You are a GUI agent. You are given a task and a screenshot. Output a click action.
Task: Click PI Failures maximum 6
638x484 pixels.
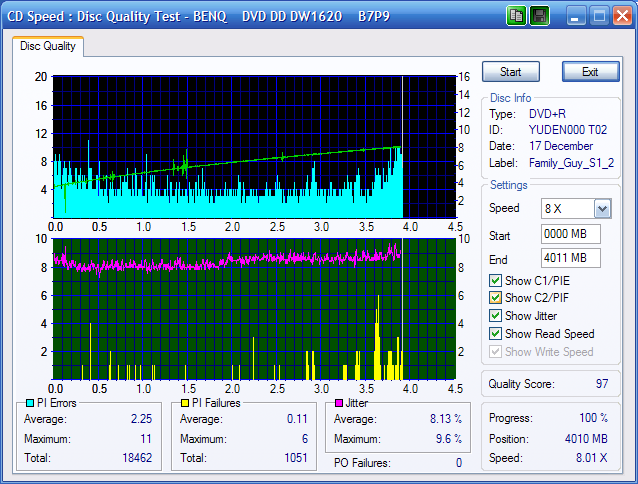tap(305, 439)
